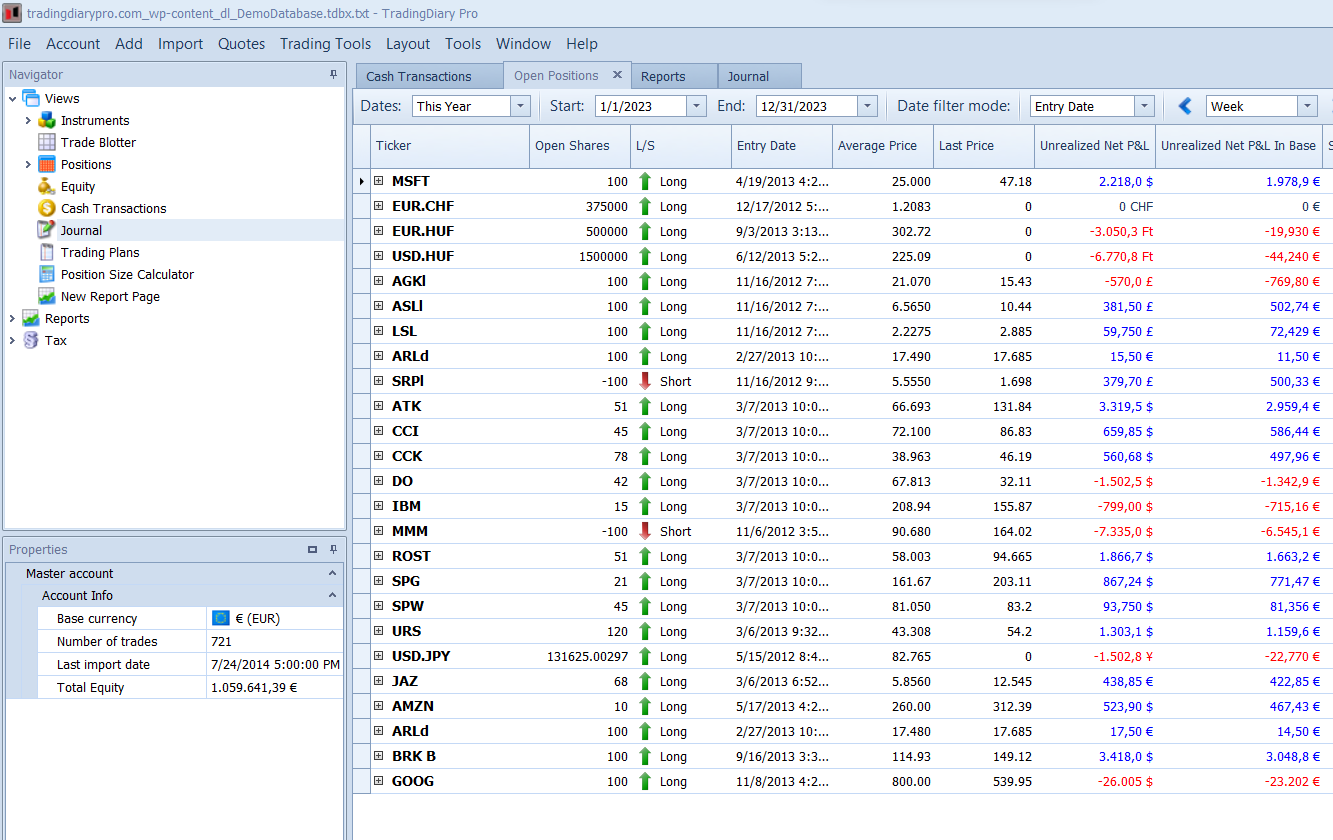This screenshot has width=1333, height=840.
Task: Open Cash Transactions coin icon
Action: pyautogui.click(x=46, y=208)
